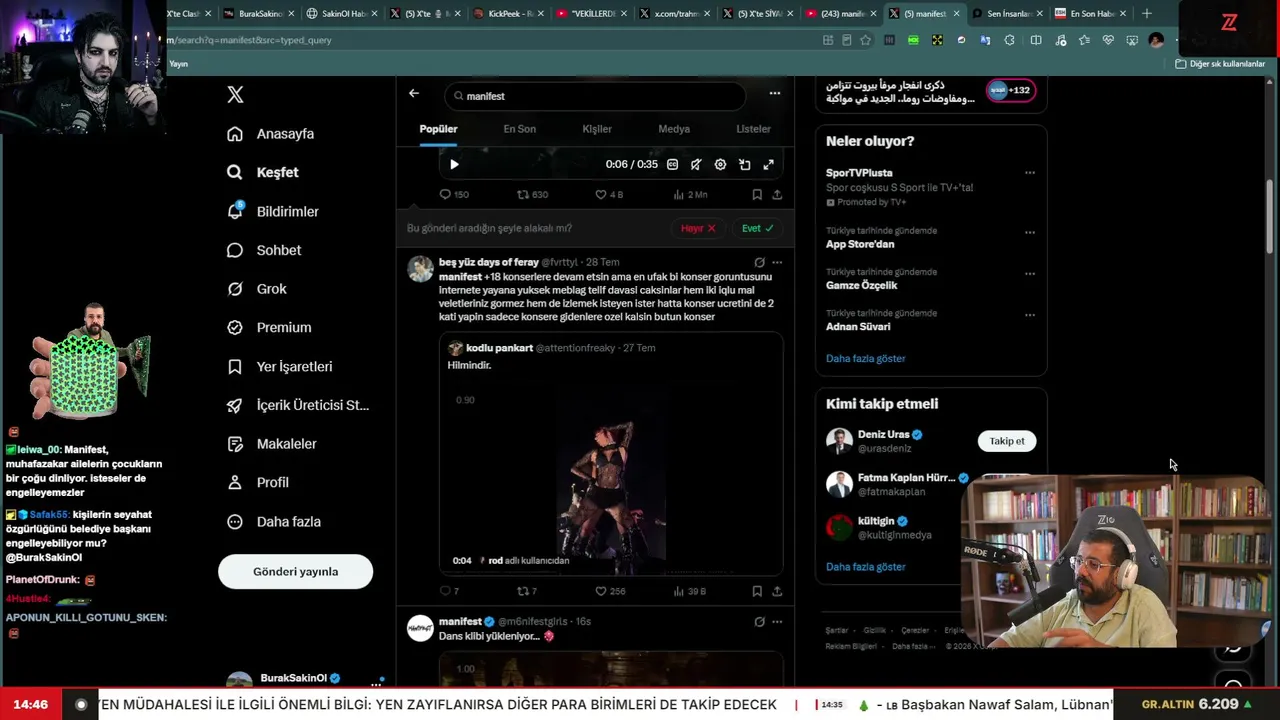Open more menu on manifest @m6nifestgirls post
This screenshot has height=720, width=1280.
click(x=777, y=621)
